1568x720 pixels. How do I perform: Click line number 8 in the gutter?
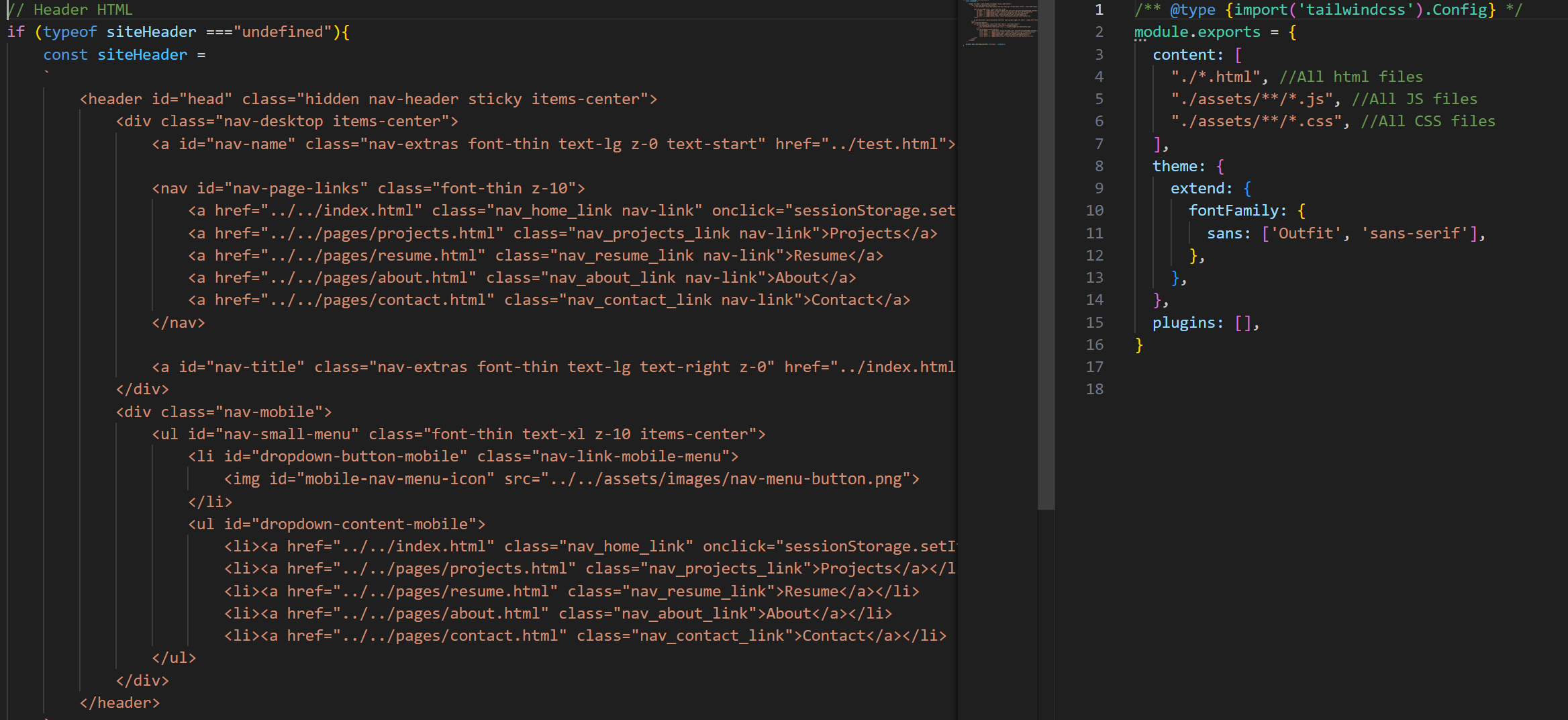pos(1098,166)
